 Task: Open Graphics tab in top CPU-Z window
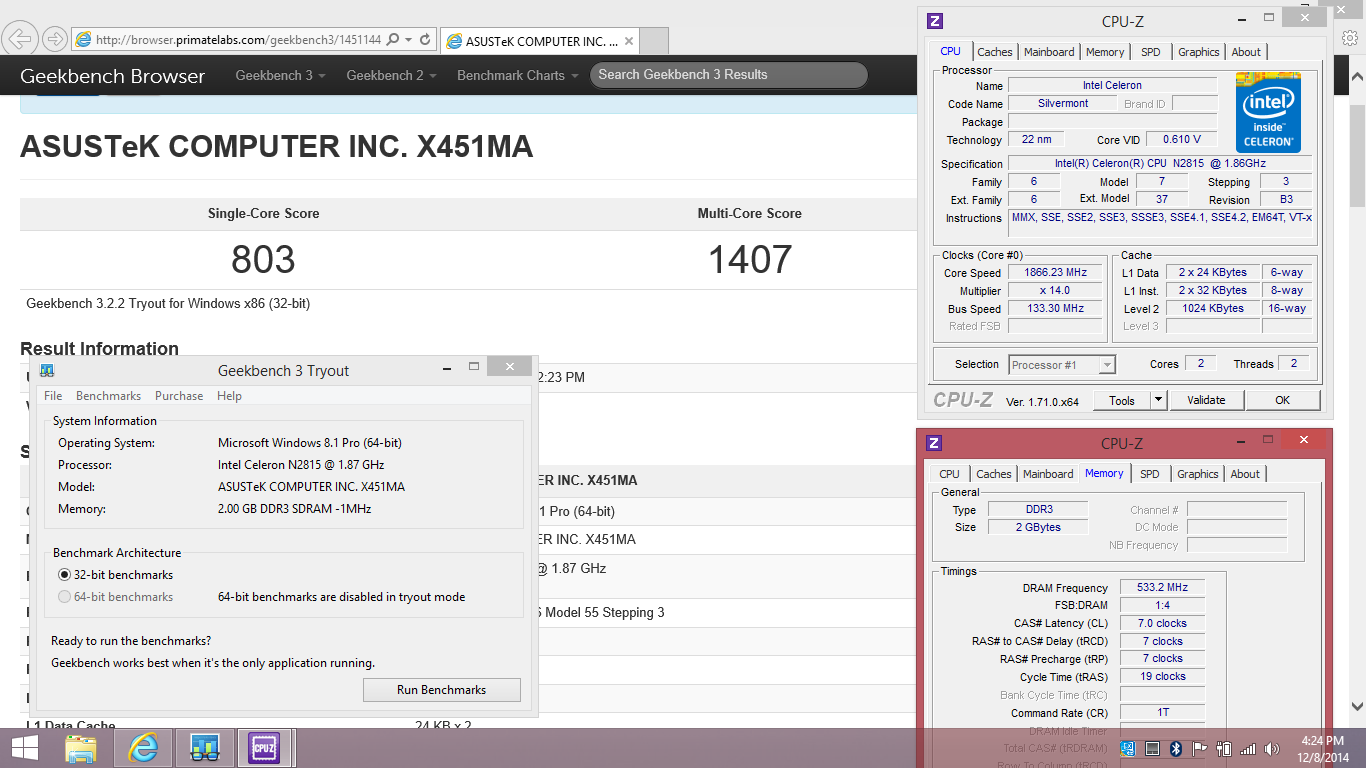[1198, 52]
